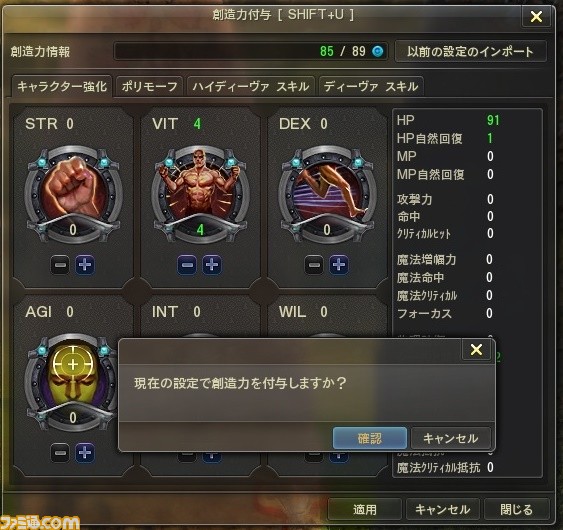This screenshot has width=563, height=530.
Task: Open the ハイディーヴァ スキル tab
Action: click(x=251, y=87)
